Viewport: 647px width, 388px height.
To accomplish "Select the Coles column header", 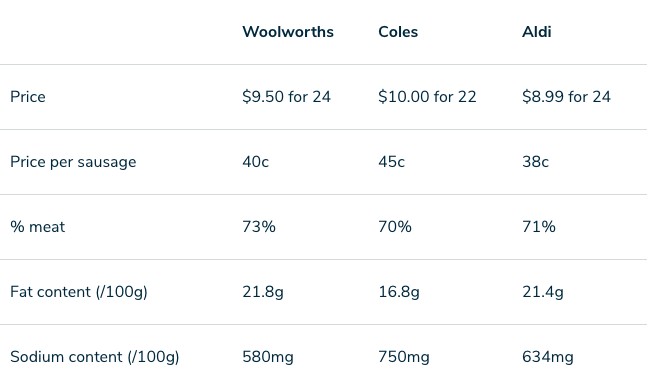I will [x=398, y=32].
